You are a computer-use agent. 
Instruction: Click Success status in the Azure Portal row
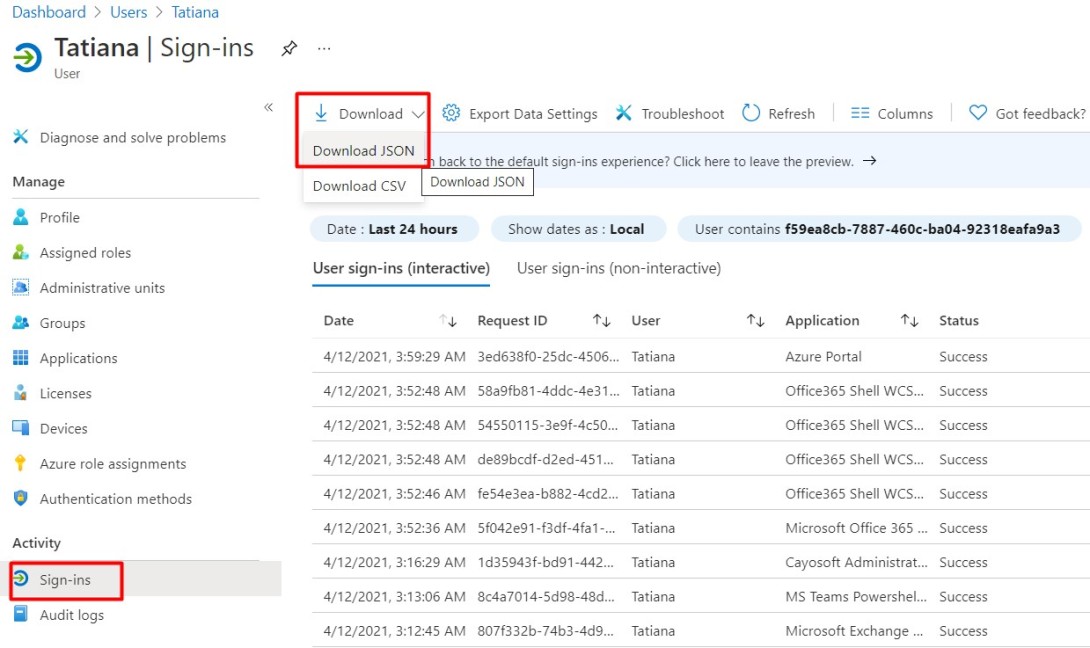click(x=963, y=356)
